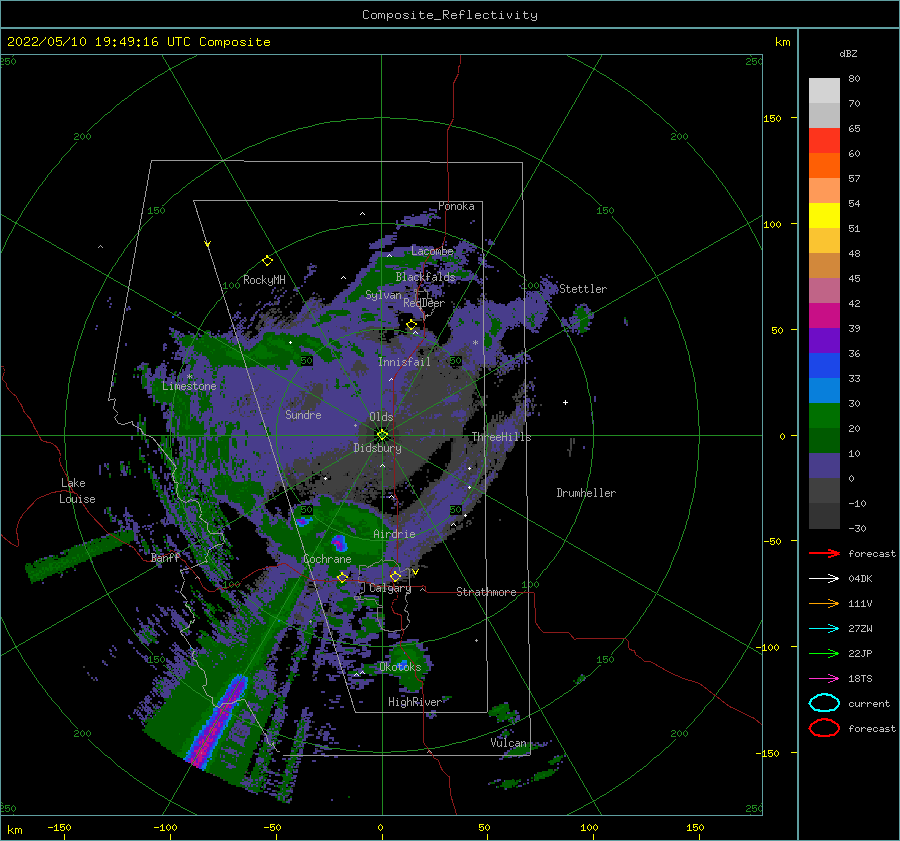
Task: Click the red swatch below 65 dBZ
Action: 824,140
